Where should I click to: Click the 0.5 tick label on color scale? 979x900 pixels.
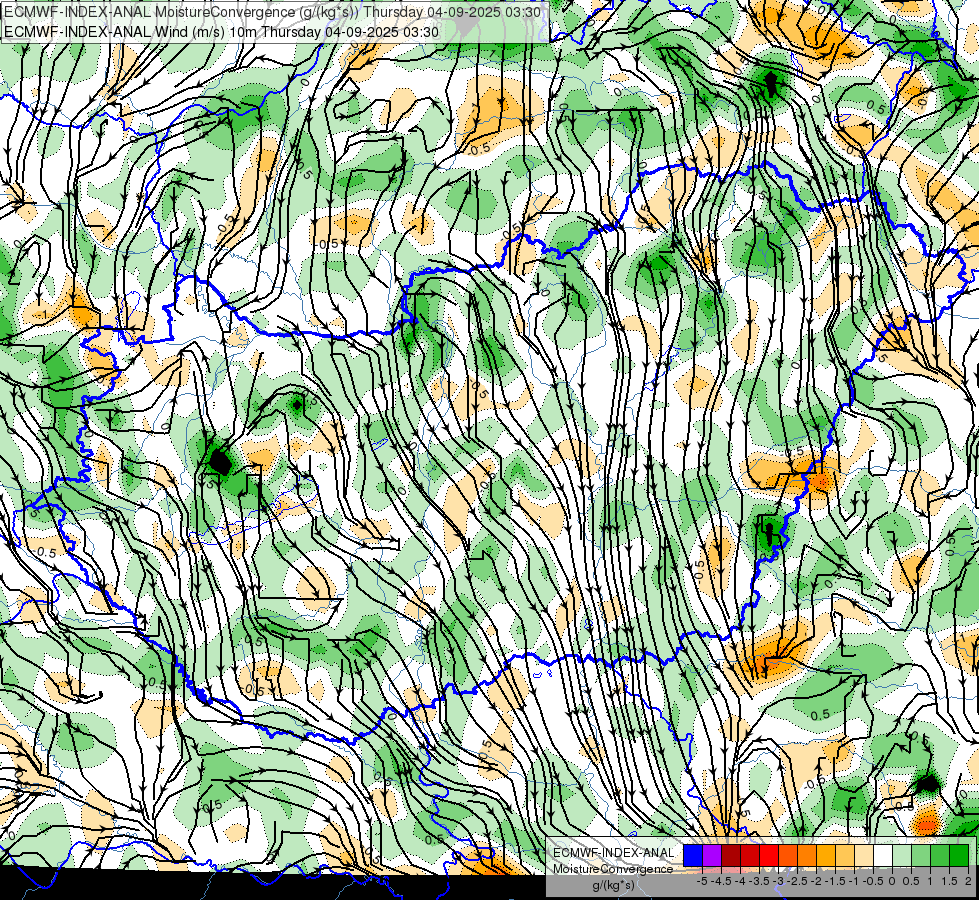(911, 881)
